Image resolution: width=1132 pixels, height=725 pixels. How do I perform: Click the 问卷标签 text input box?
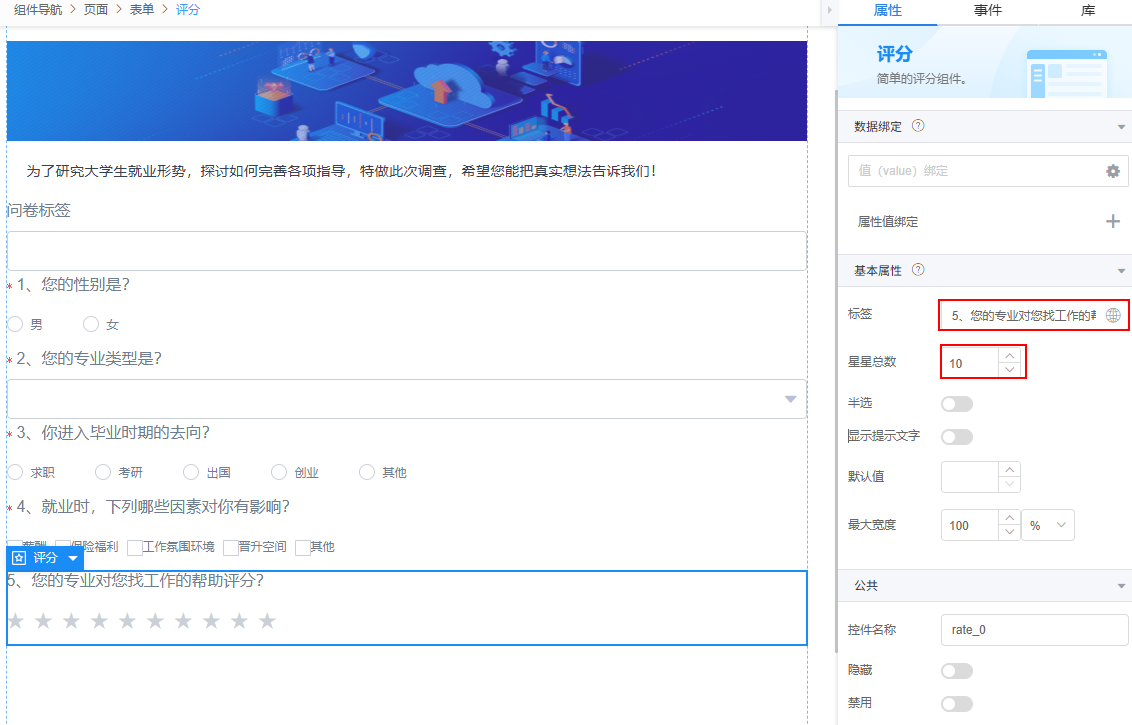click(406, 251)
